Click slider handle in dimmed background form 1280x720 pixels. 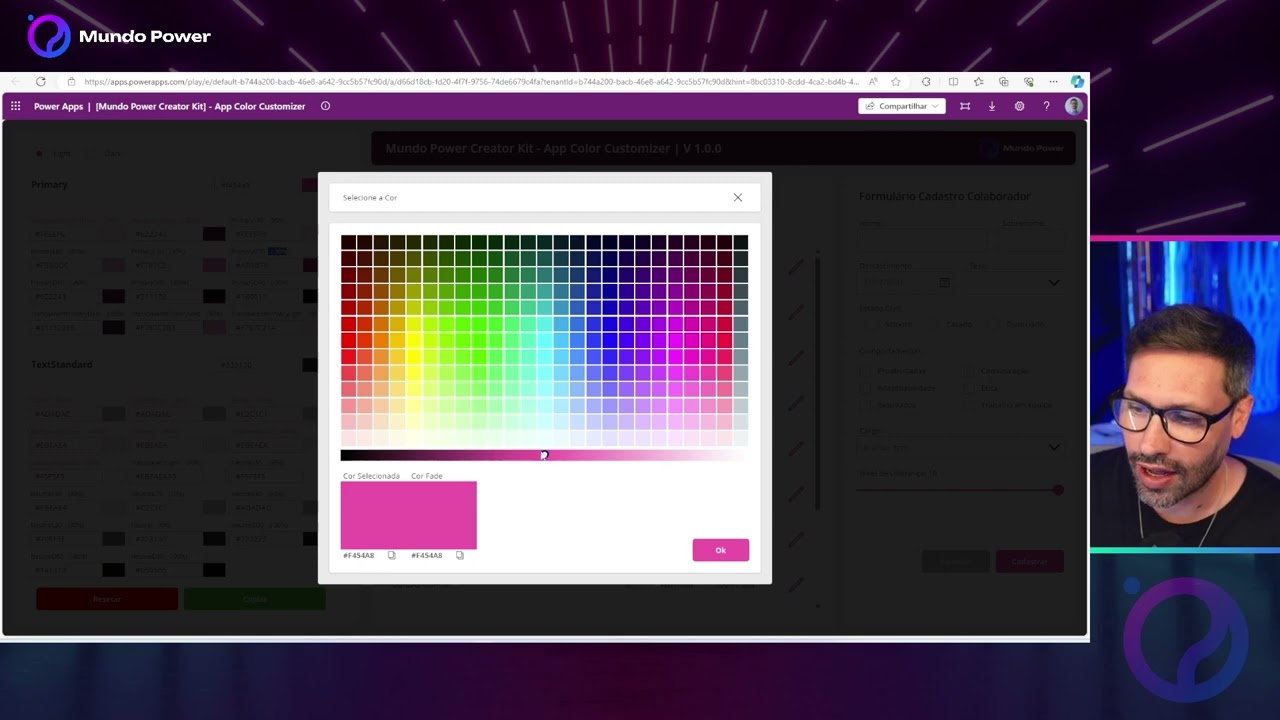coord(1058,490)
